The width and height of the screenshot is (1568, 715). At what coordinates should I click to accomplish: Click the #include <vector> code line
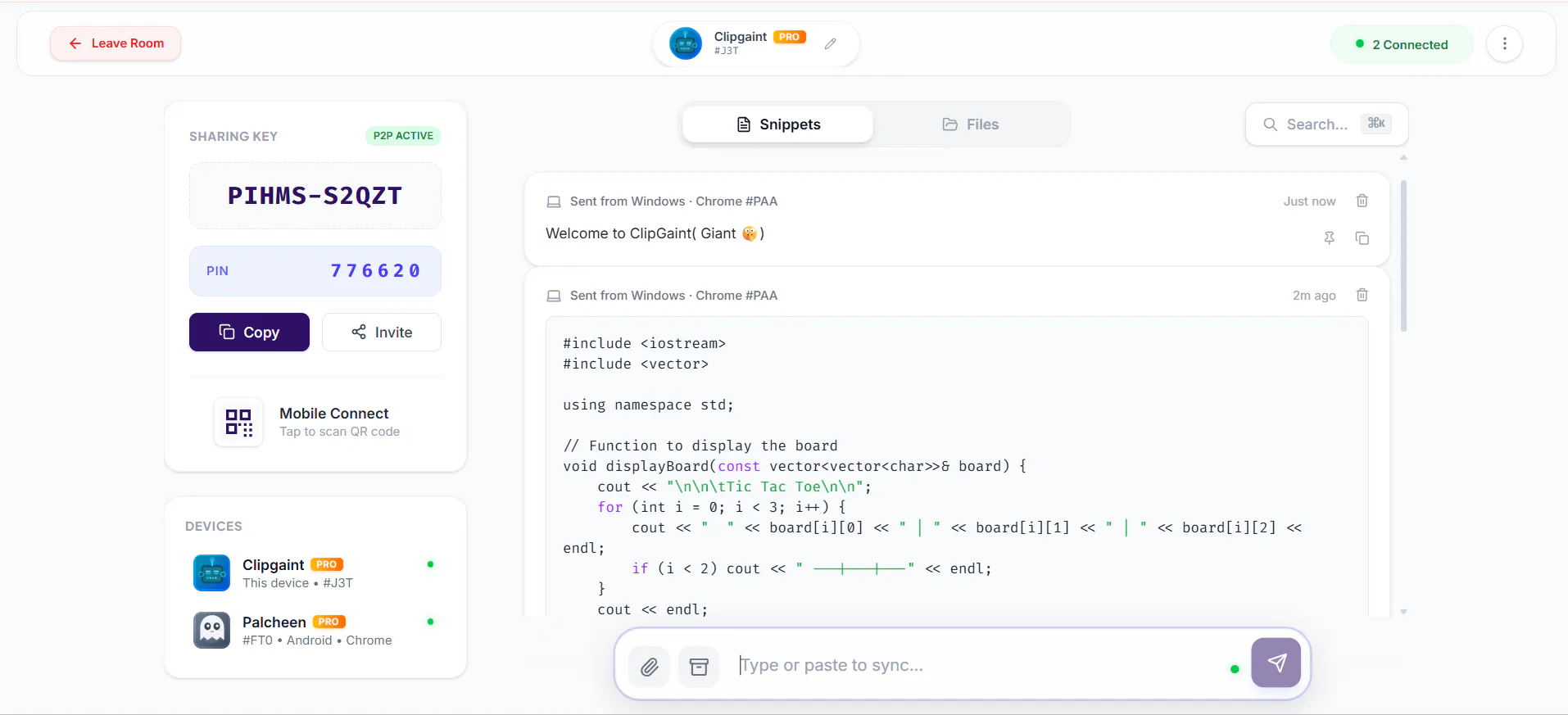[636, 364]
